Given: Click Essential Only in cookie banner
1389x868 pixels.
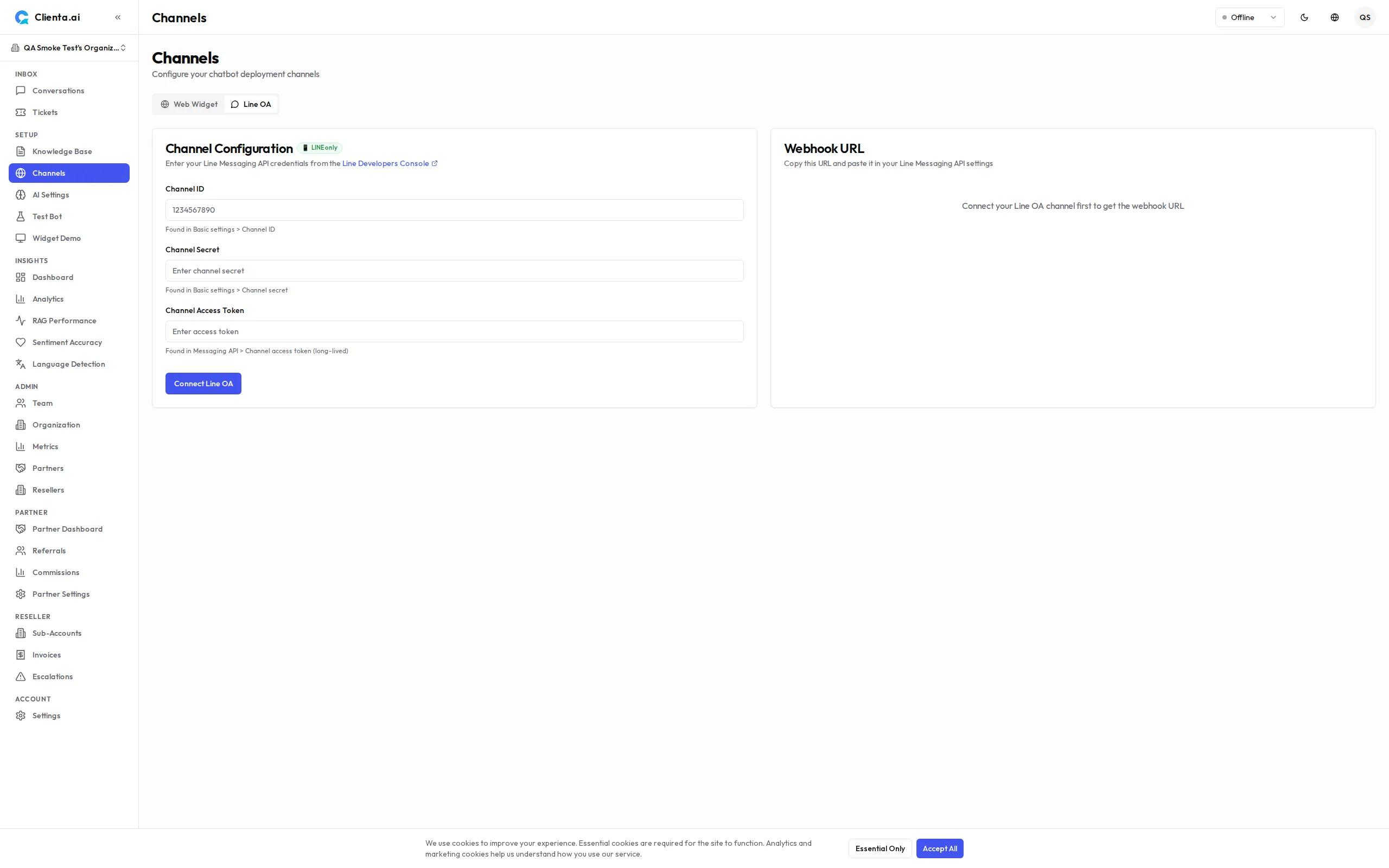Looking at the screenshot, I should pos(880,848).
